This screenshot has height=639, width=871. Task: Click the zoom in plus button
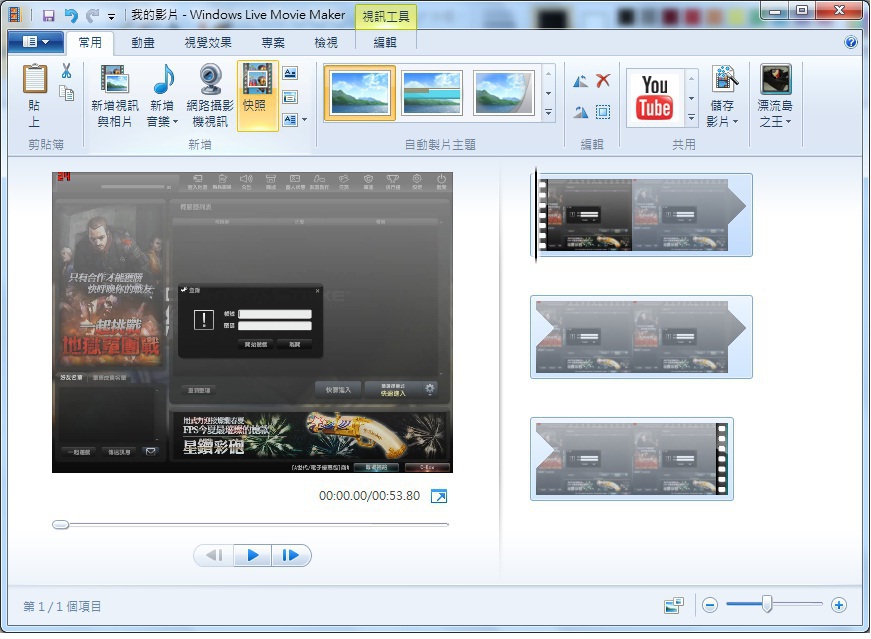tap(839, 605)
